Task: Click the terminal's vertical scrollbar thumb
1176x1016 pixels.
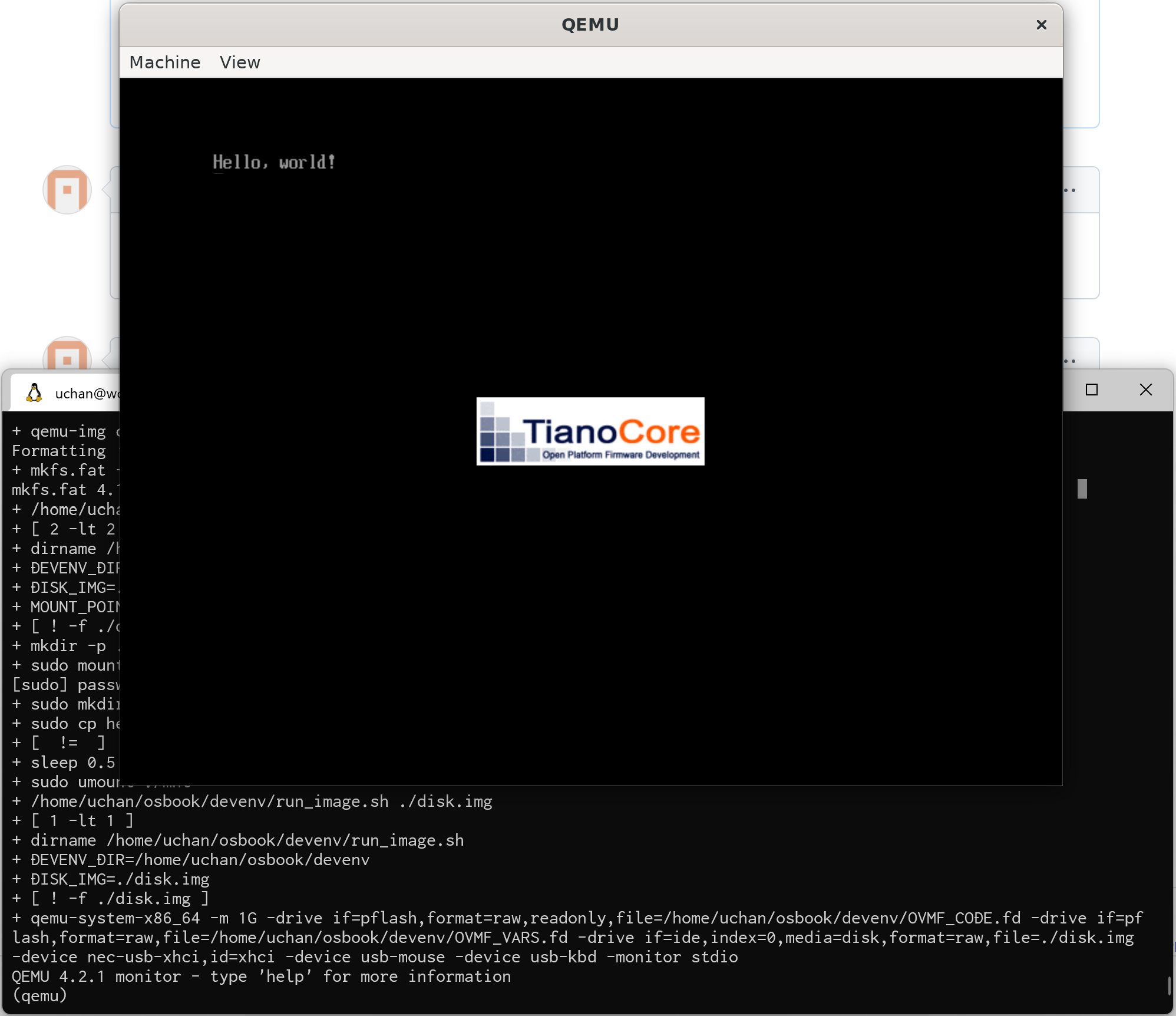Action: 1169,985
